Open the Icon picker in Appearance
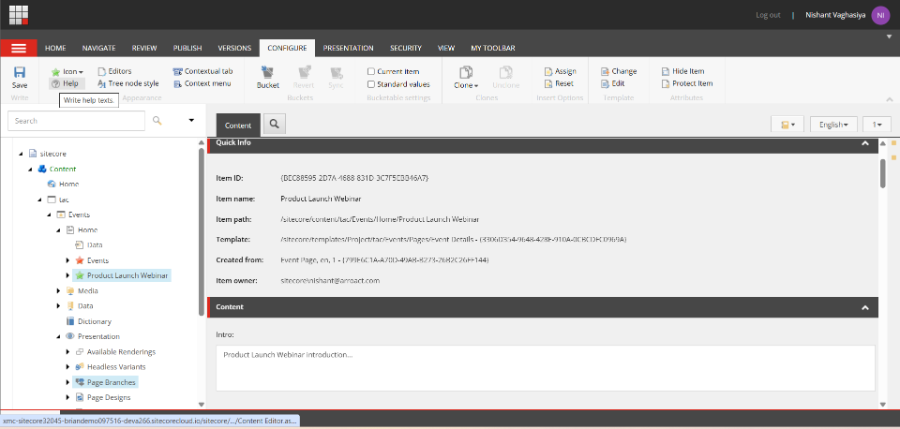Image resolution: width=900 pixels, height=429 pixels. (67, 72)
